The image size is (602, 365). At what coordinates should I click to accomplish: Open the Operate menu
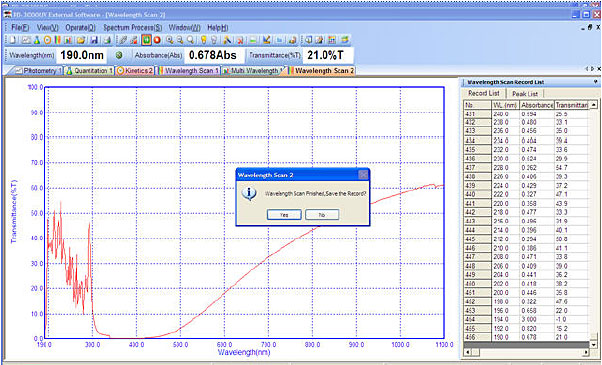pyautogui.click(x=80, y=28)
